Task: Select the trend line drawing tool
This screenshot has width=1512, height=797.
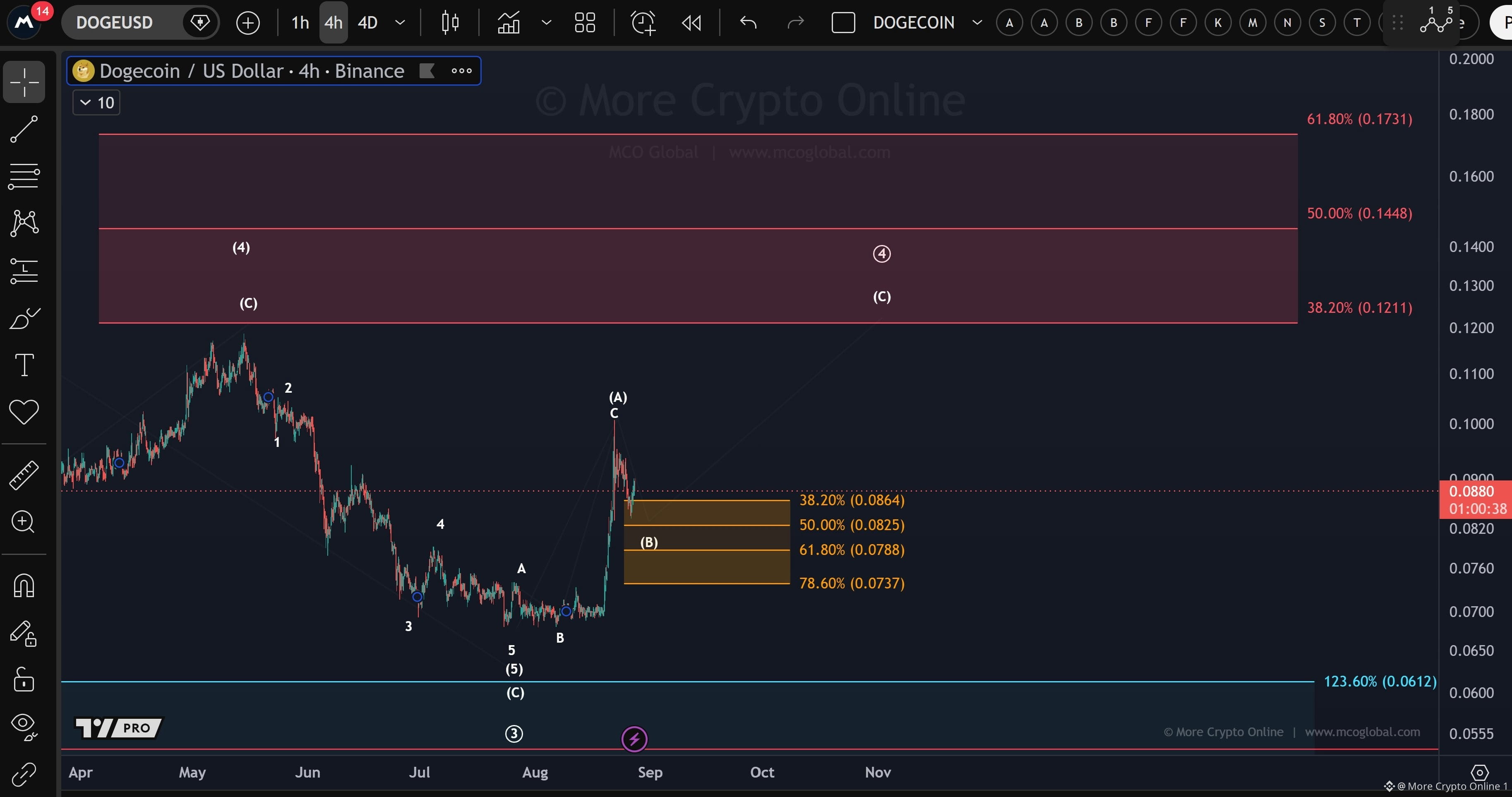Action: (24, 129)
